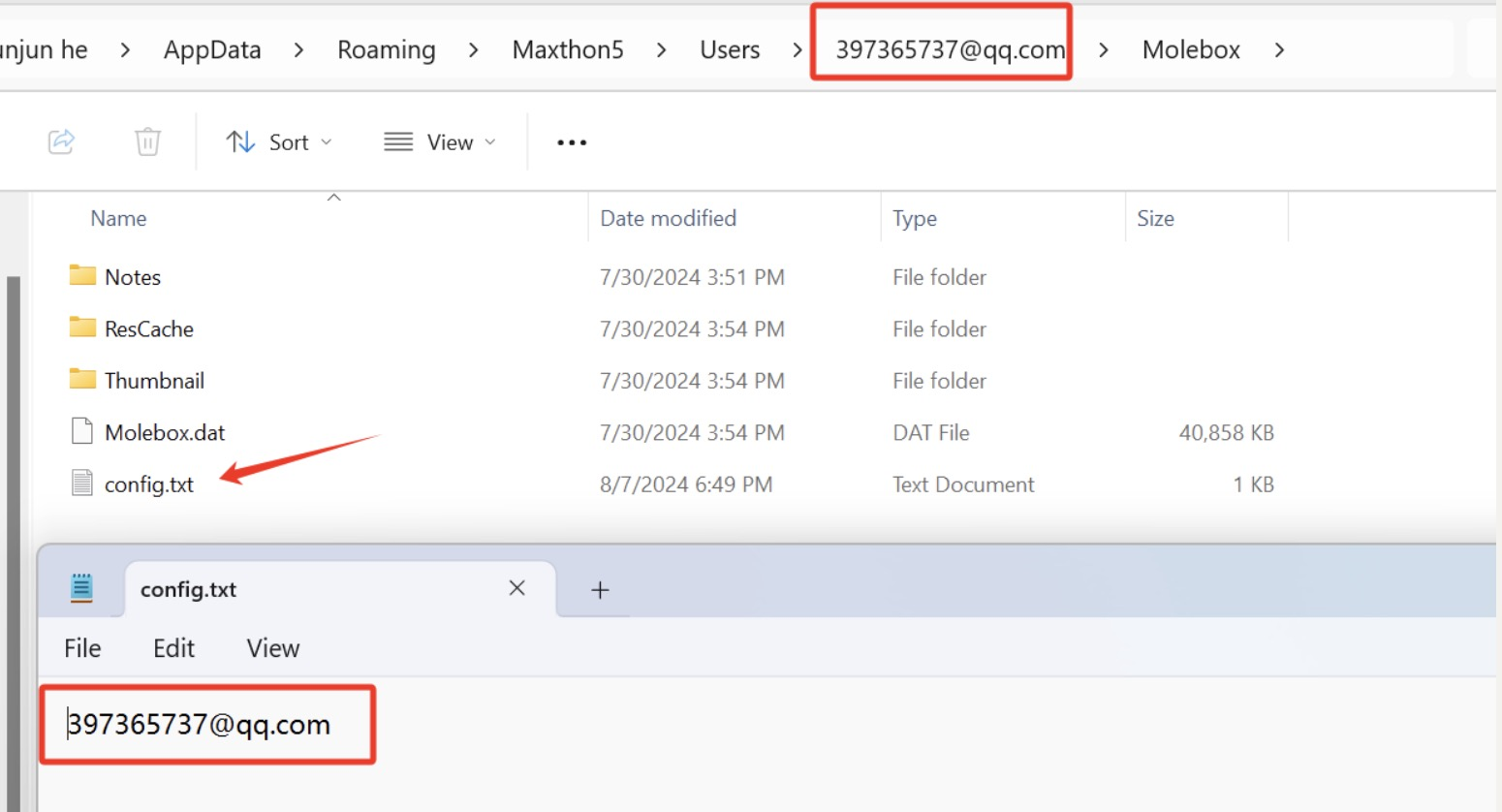This screenshot has width=1502, height=812.
Task: Expand chevron after Roaming breadcrumb
Action: 473,50
